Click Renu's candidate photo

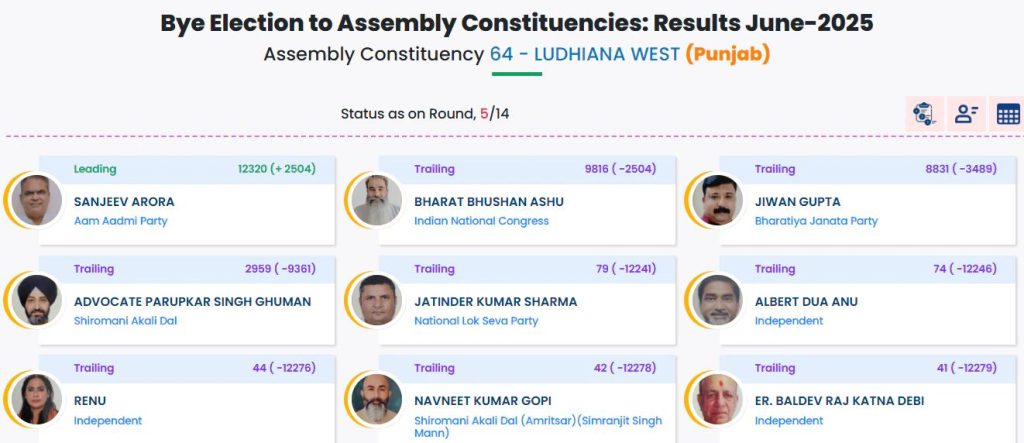click(x=38, y=397)
